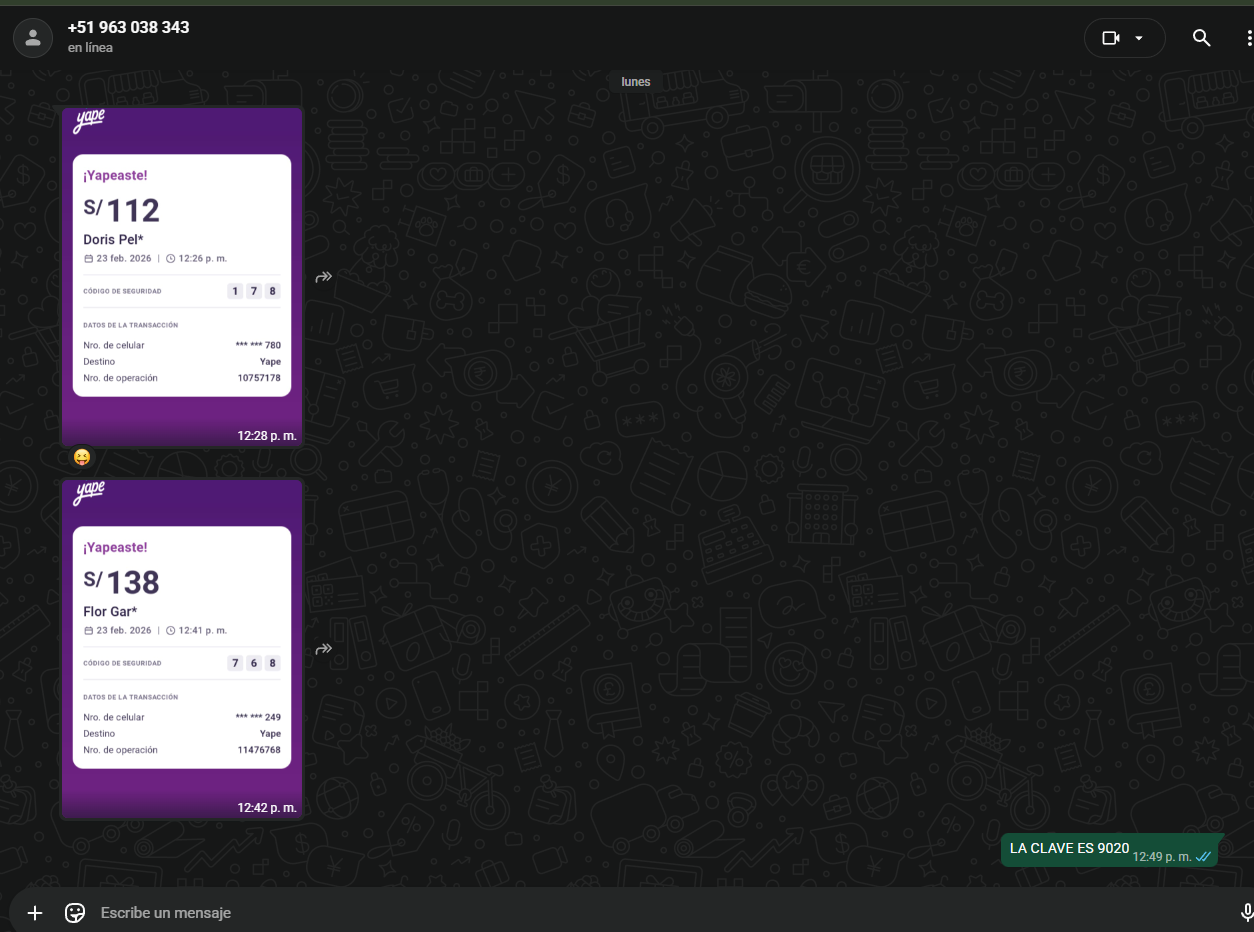Image resolution: width=1254 pixels, height=932 pixels.
Task: Click the double-check read receipt
Action: (x=1203, y=857)
